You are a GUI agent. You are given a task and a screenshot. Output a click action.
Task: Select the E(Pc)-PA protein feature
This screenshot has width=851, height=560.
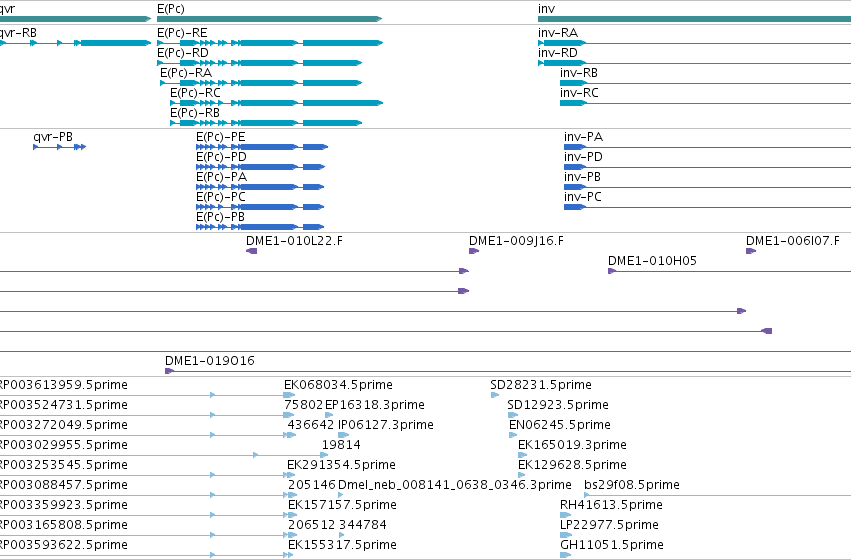pos(260,187)
